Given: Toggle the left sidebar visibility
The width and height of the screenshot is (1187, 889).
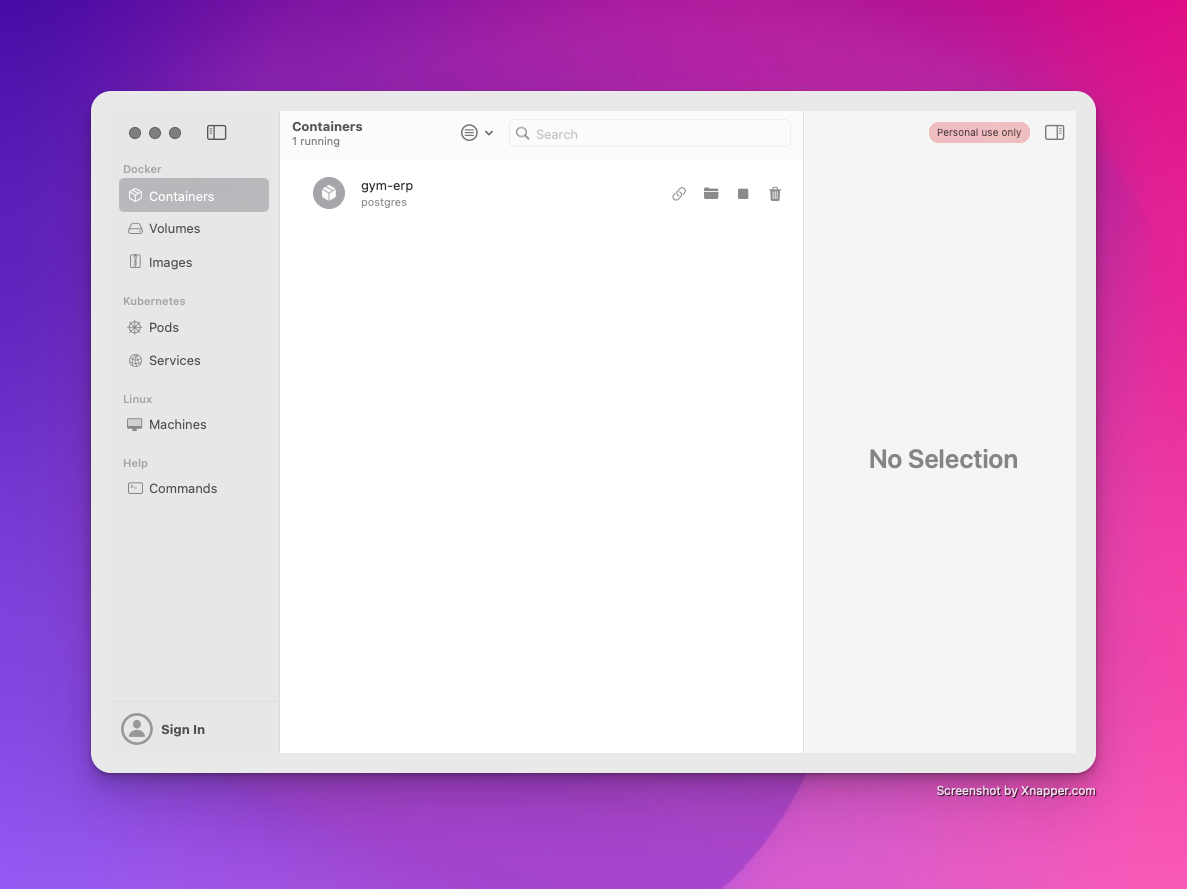Looking at the screenshot, I should (x=217, y=133).
